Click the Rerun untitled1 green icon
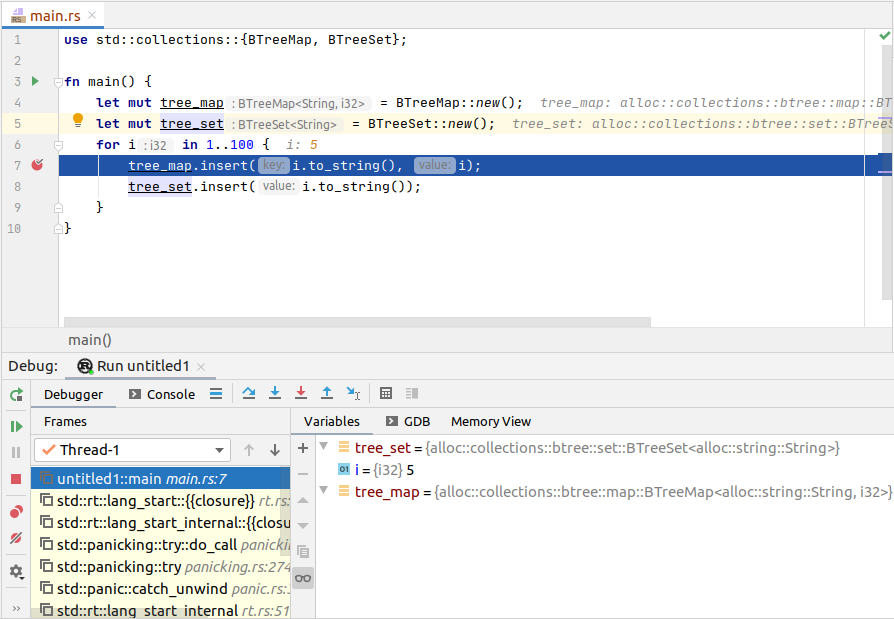The width and height of the screenshot is (894, 619). pos(15,393)
